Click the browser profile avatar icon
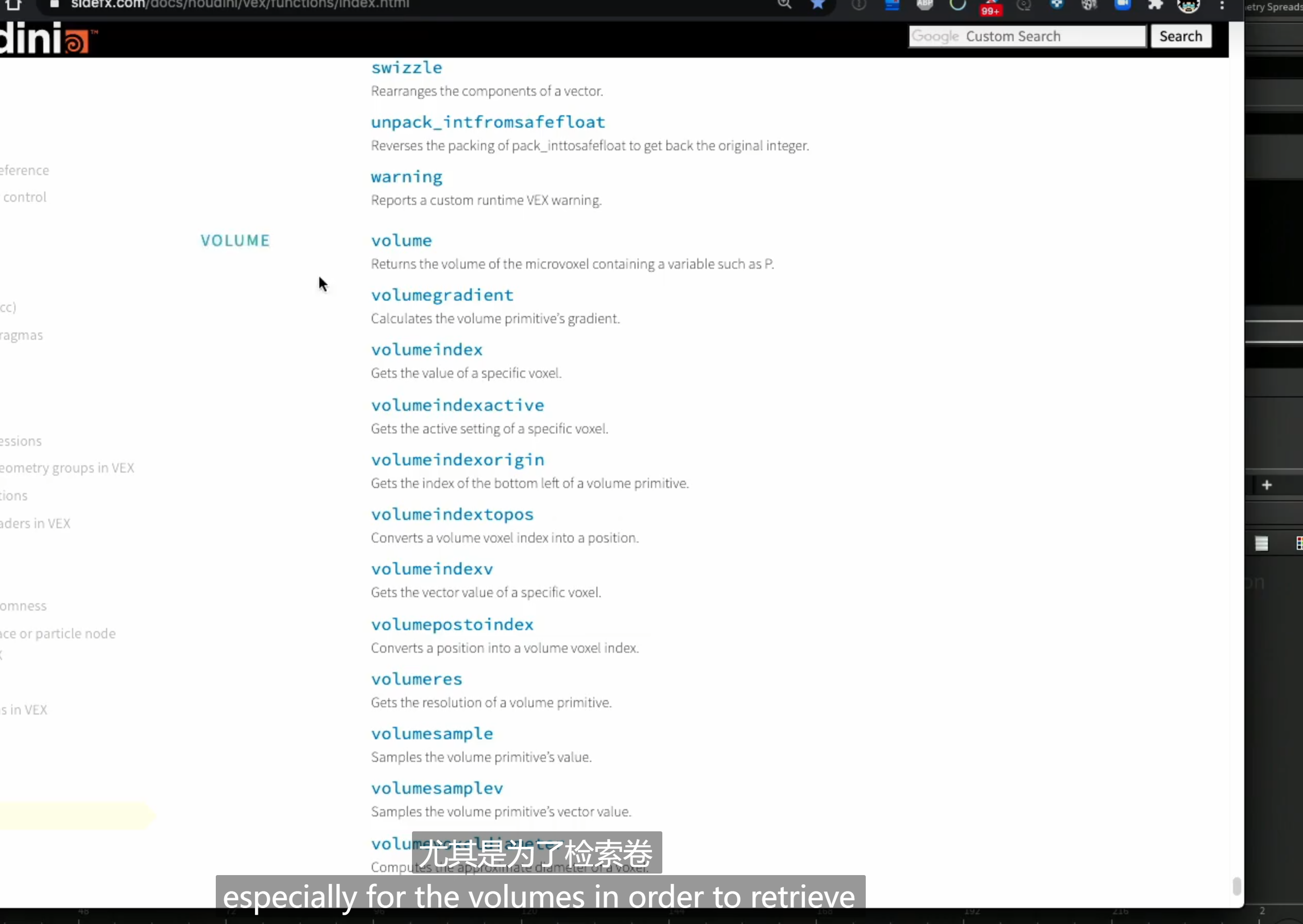This screenshot has width=1303, height=924. point(1188,6)
